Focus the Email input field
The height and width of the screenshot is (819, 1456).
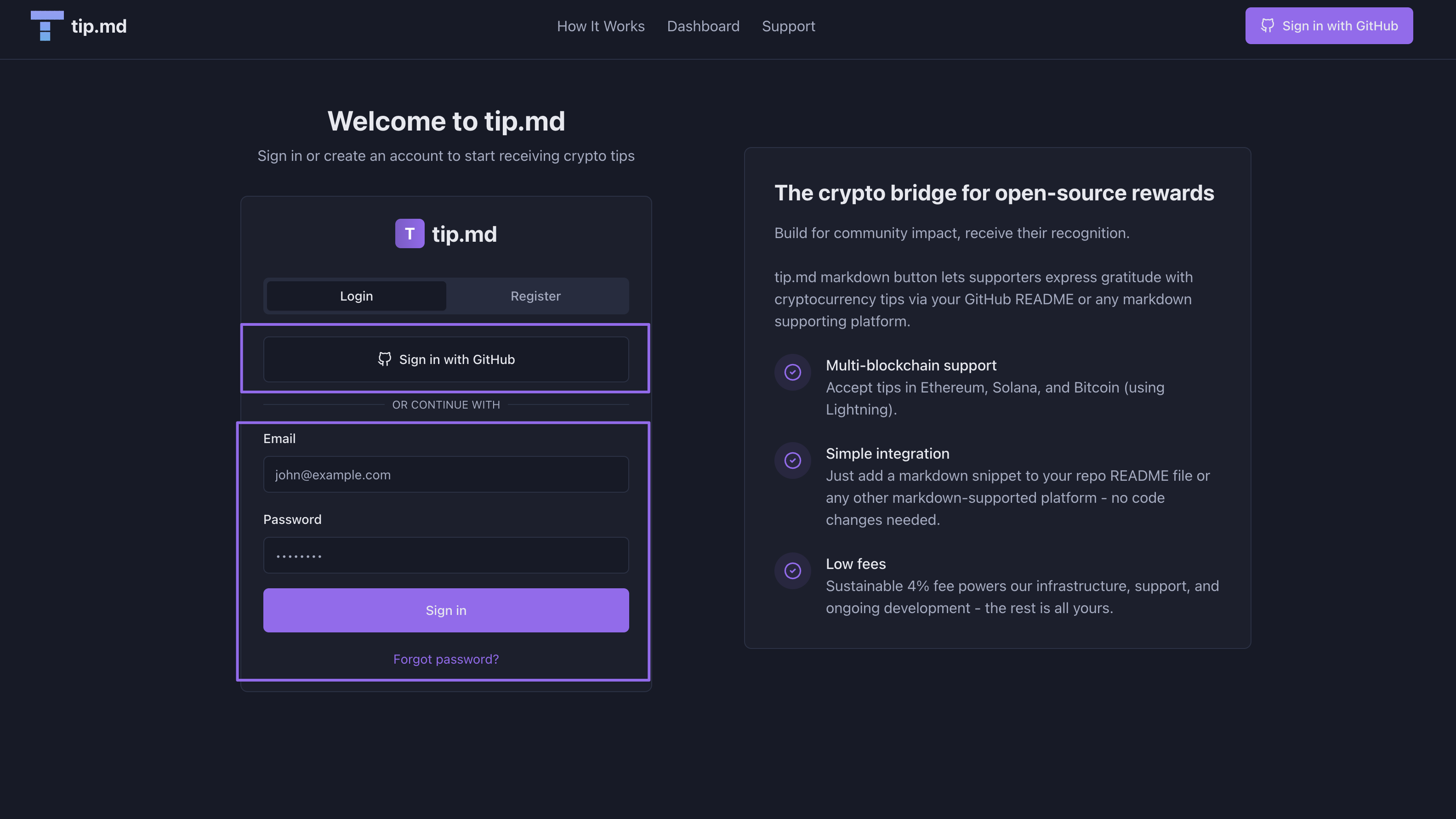[x=445, y=475]
